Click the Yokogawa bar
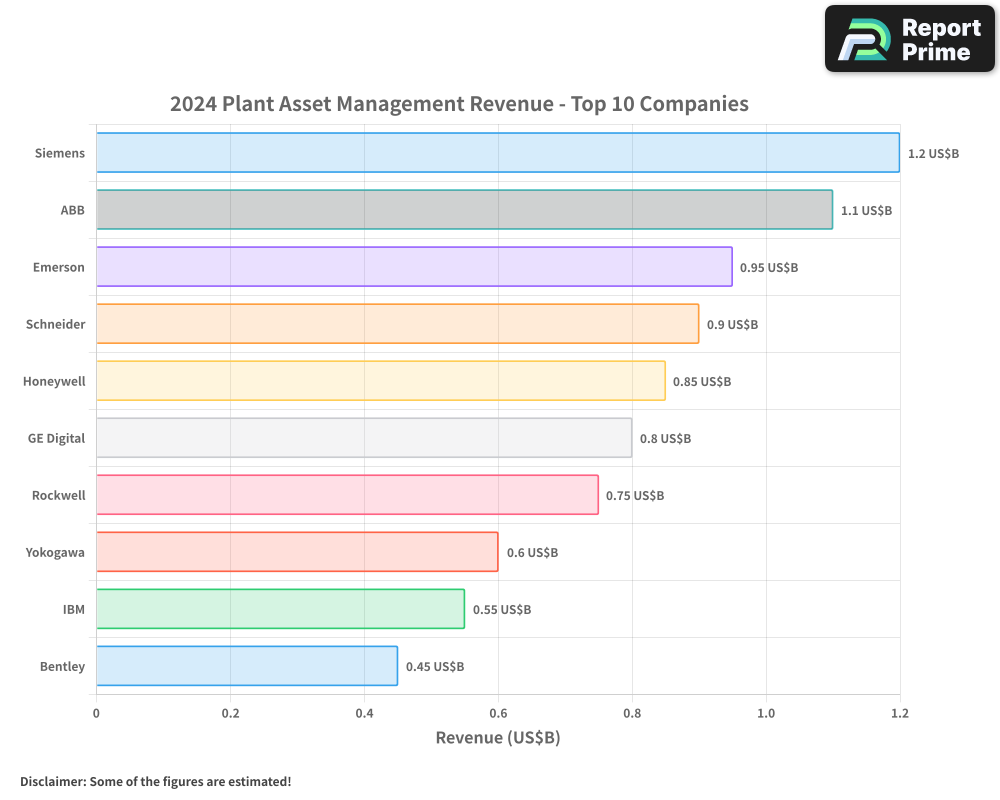The width and height of the screenshot is (1000, 800). tap(296, 552)
